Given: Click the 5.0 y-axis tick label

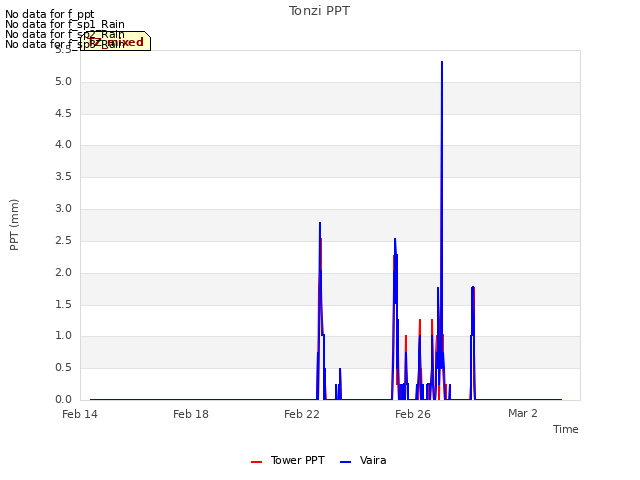Looking at the screenshot, I should point(63,82).
